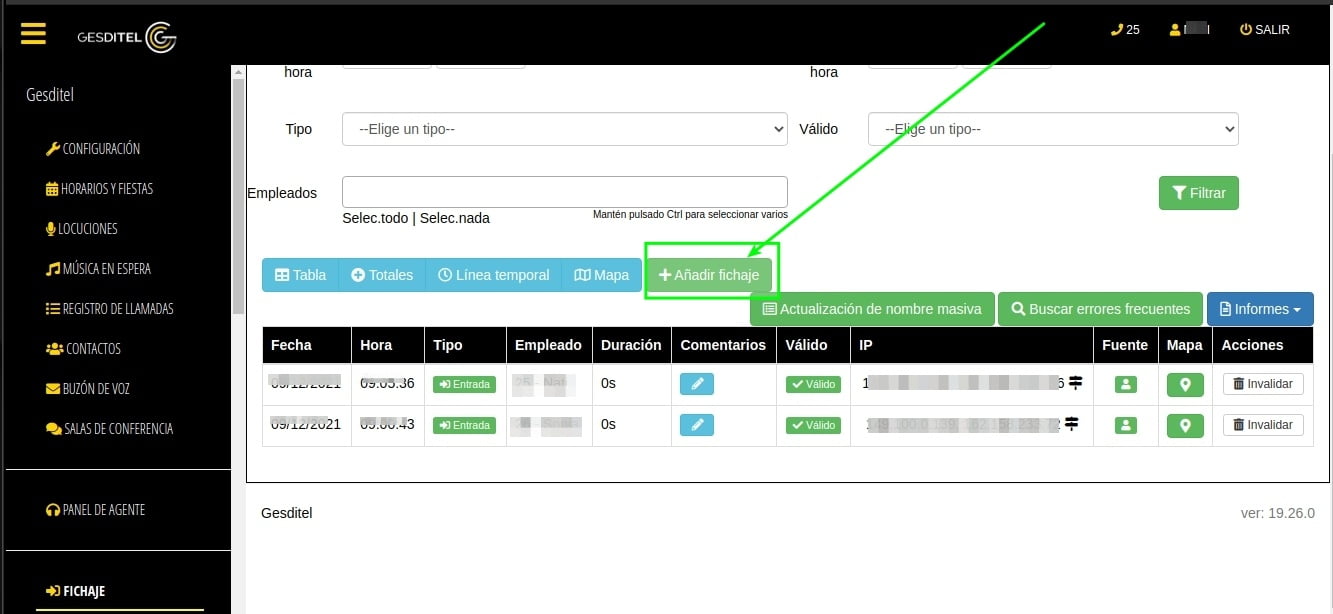
Task: Expand the Válido dropdown
Action: click(x=1052, y=129)
